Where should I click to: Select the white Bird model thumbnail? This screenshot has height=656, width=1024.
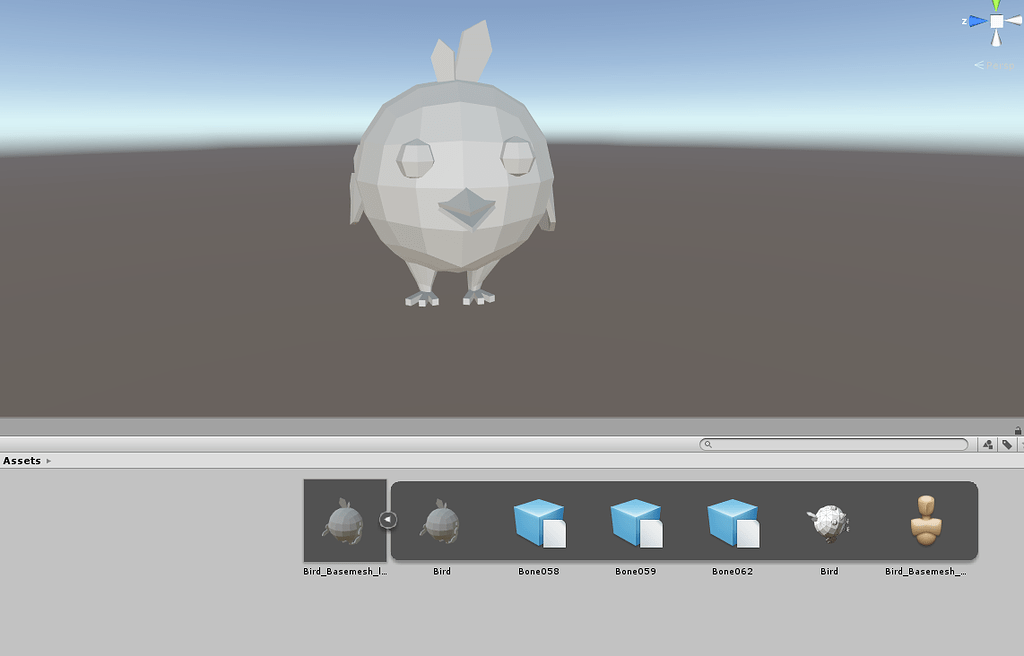(828, 520)
